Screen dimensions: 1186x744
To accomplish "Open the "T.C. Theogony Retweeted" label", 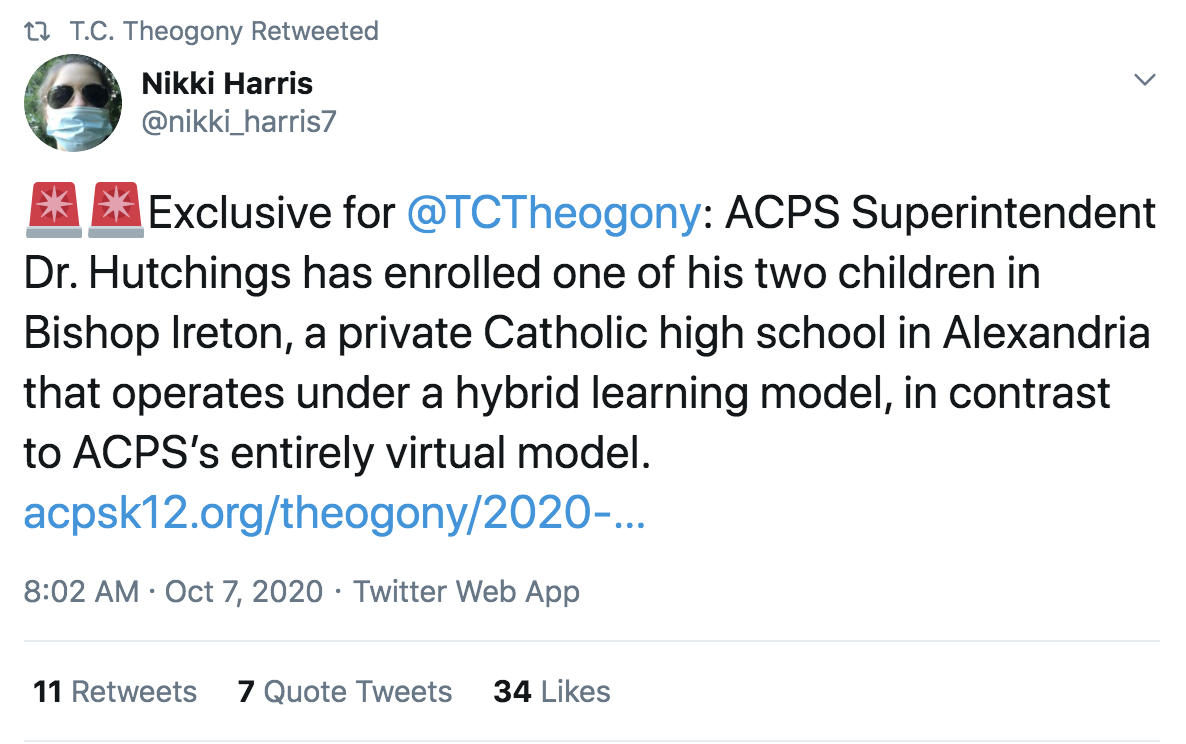I will pos(224,32).
